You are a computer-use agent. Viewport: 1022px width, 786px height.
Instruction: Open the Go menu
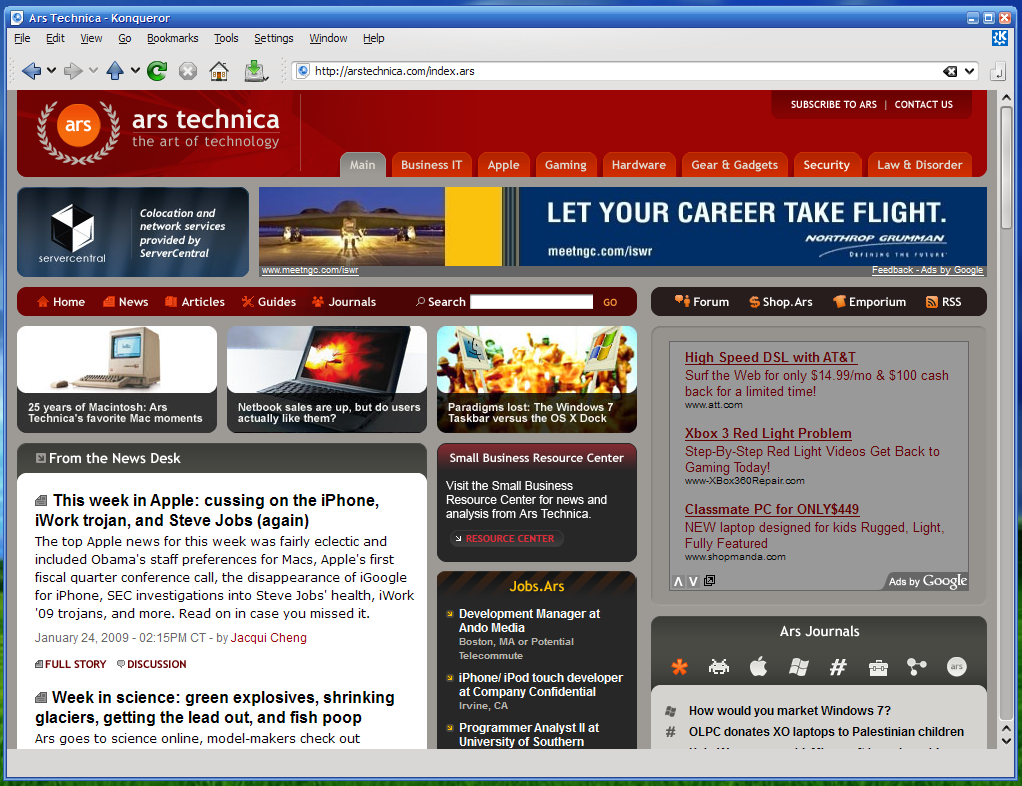pos(124,38)
